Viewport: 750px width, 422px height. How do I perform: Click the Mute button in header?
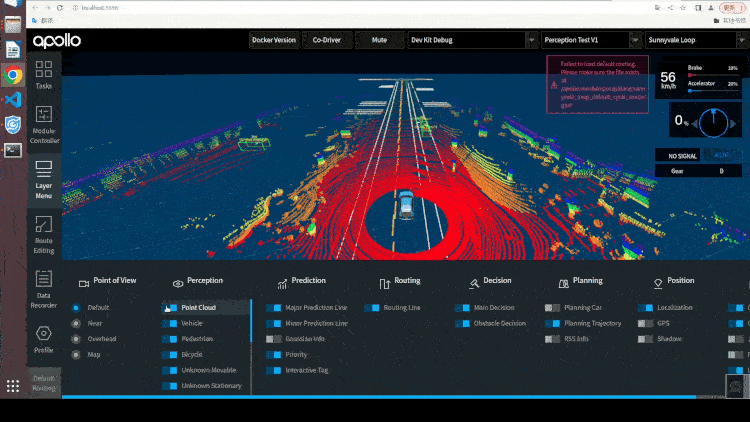[379, 40]
